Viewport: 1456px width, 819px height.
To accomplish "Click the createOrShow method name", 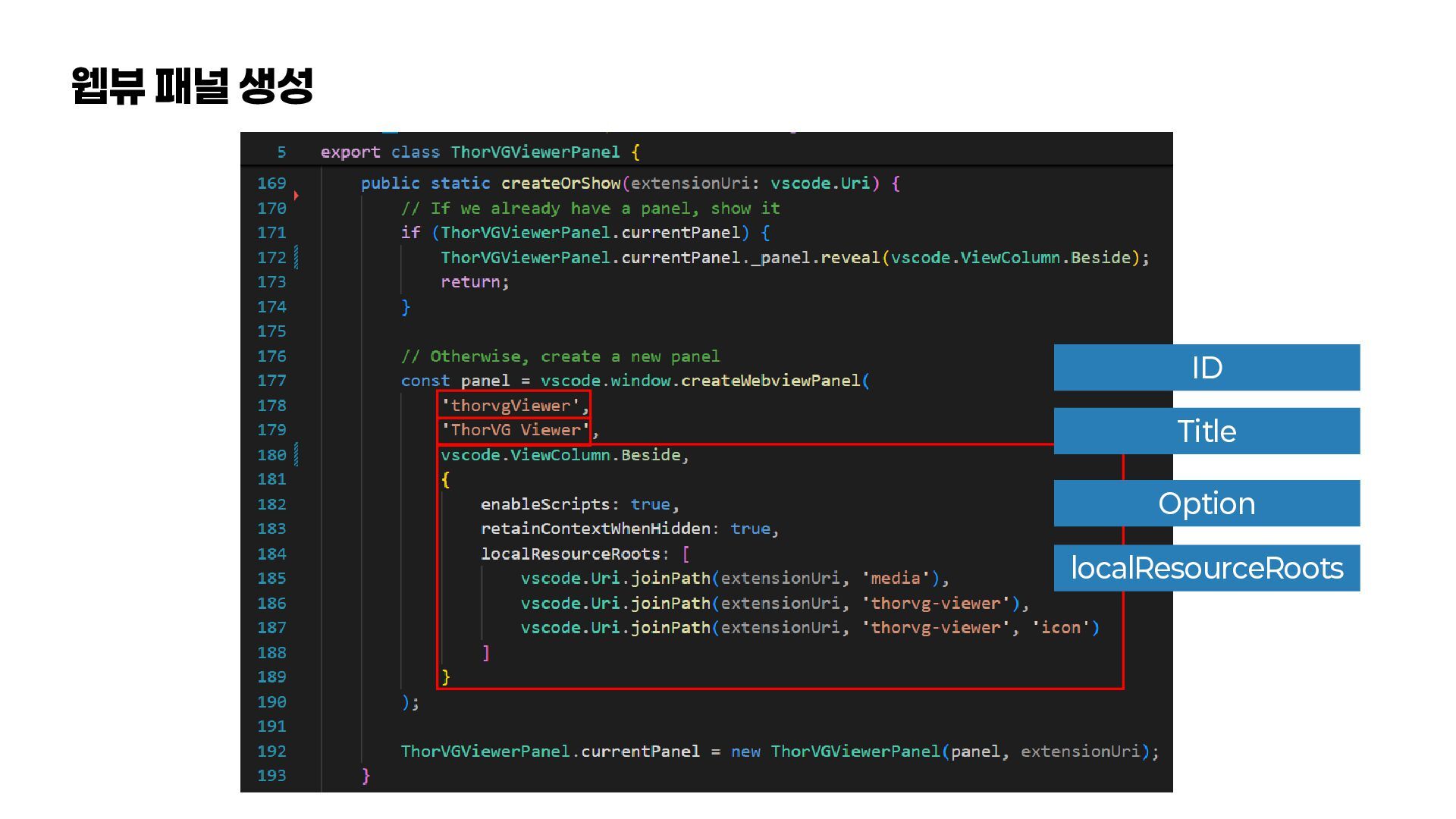I will coord(560,184).
